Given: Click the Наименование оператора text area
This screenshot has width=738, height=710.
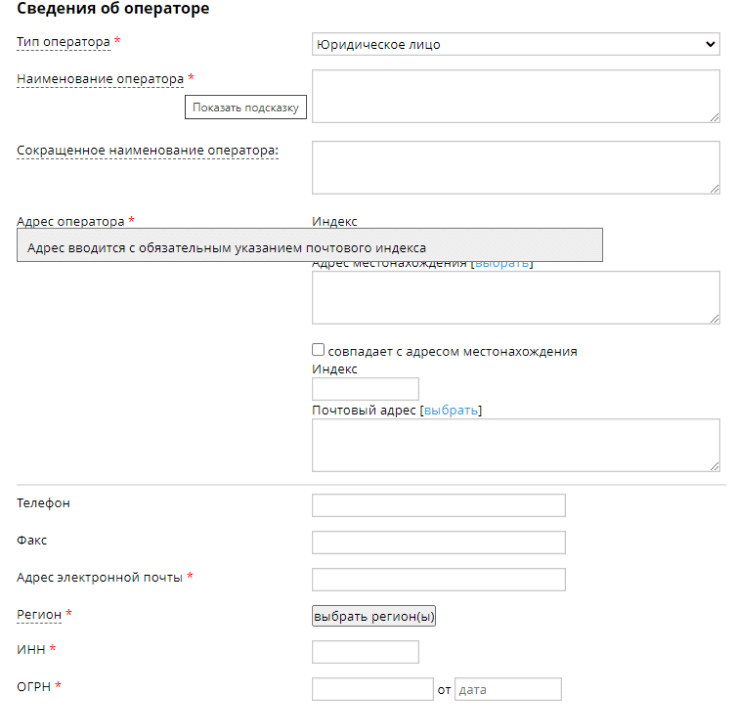Looking at the screenshot, I should click(x=515, y=96).
